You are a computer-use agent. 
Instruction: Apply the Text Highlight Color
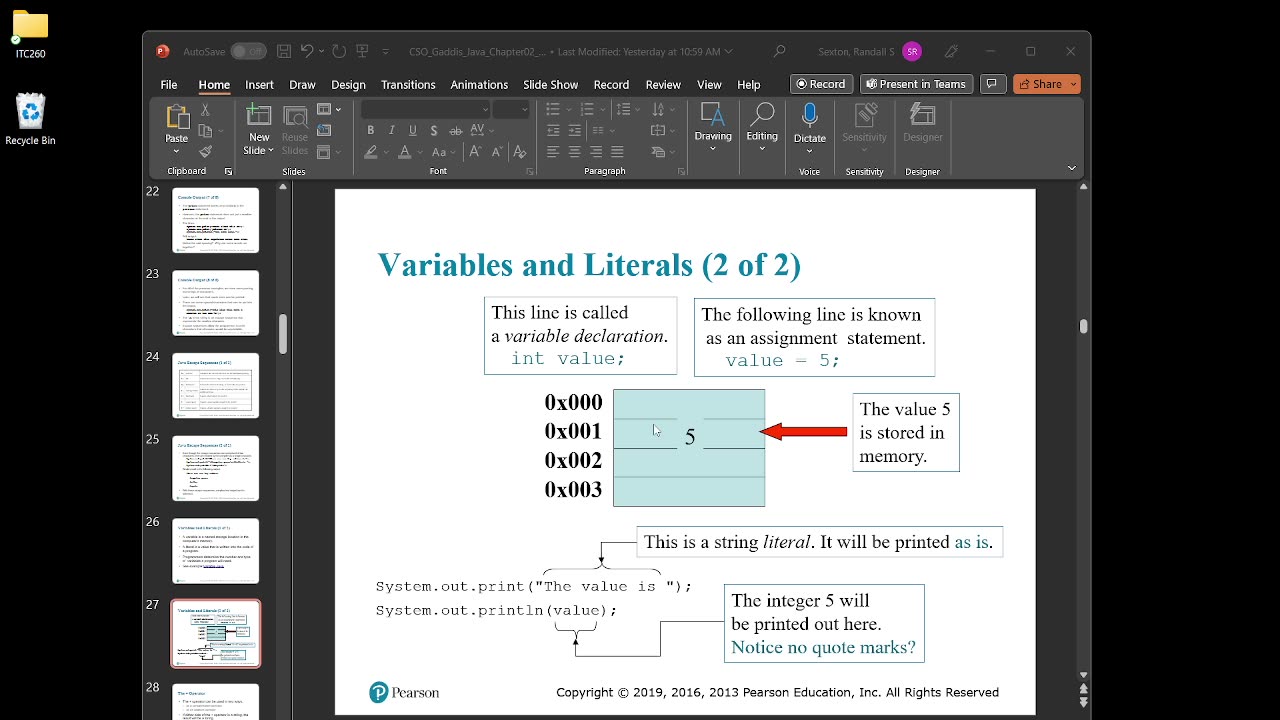(x=371, y=153)
